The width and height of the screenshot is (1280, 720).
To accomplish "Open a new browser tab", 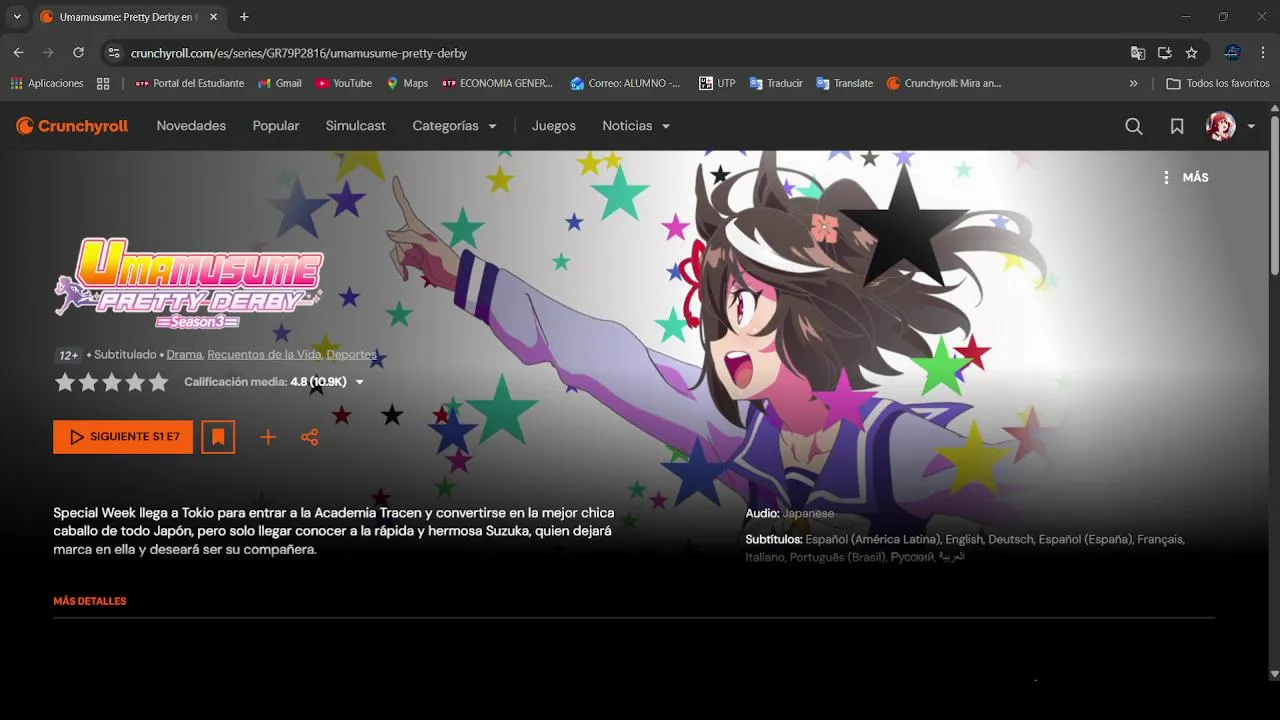I will coord(244,17).
